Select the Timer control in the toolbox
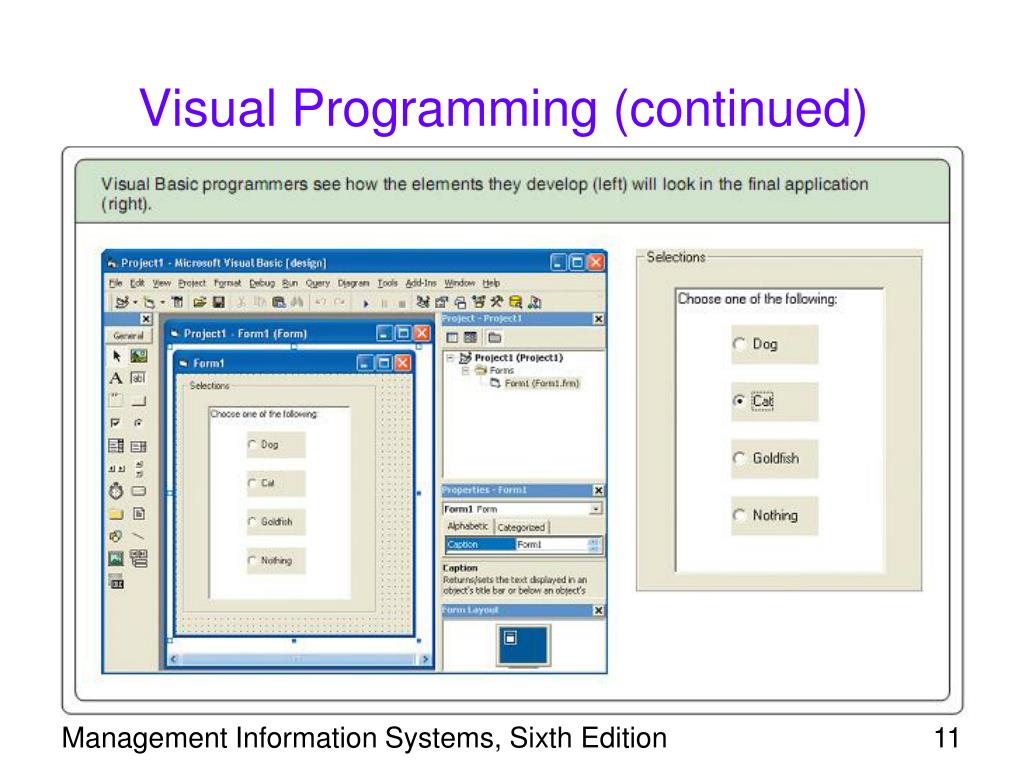The width and height of the screenshot is (1024, 768). coord(116,490)
